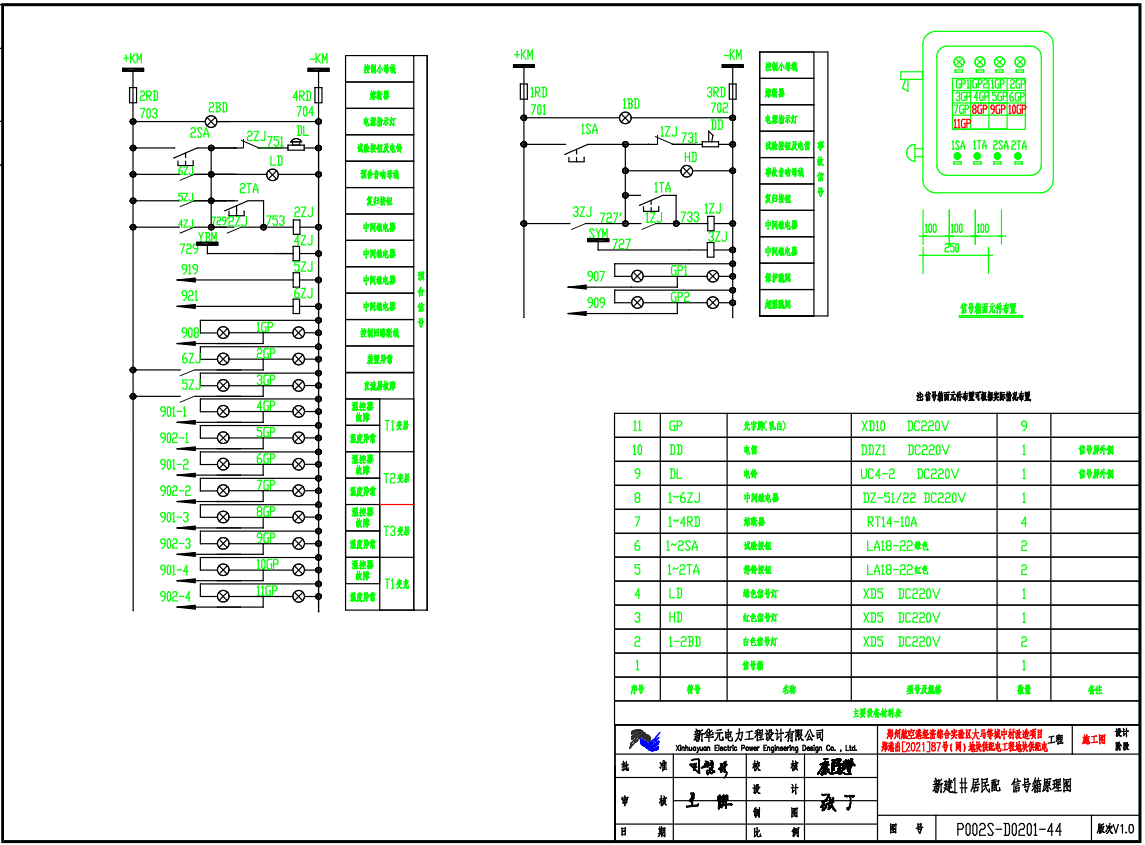This screenshot has height=845, width=1145.
Task: Click wire number 704
Action: point(305,112)
